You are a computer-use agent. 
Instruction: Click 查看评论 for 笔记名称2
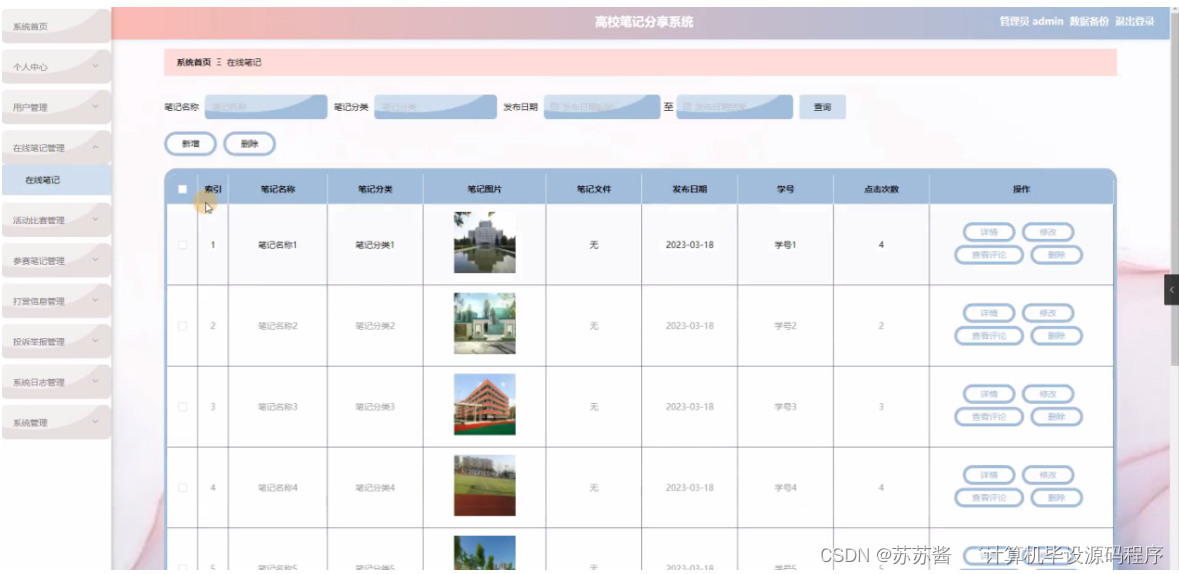pyautogui.click(x=989, y=336)
